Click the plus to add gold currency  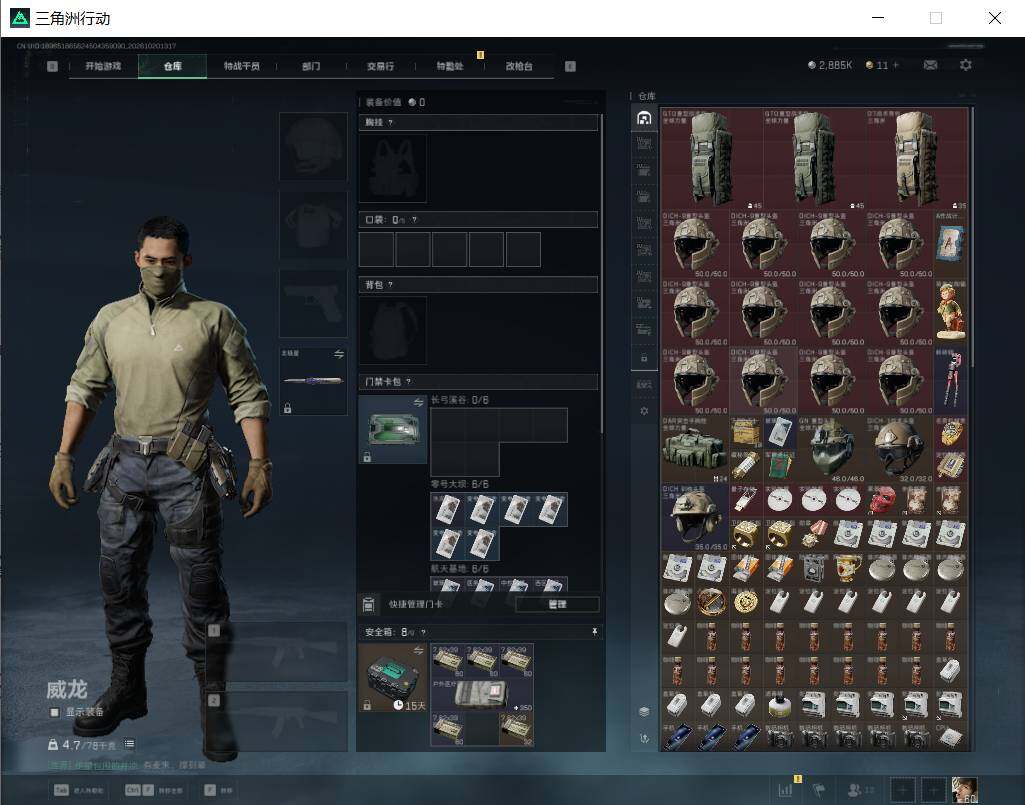point(896,65)
